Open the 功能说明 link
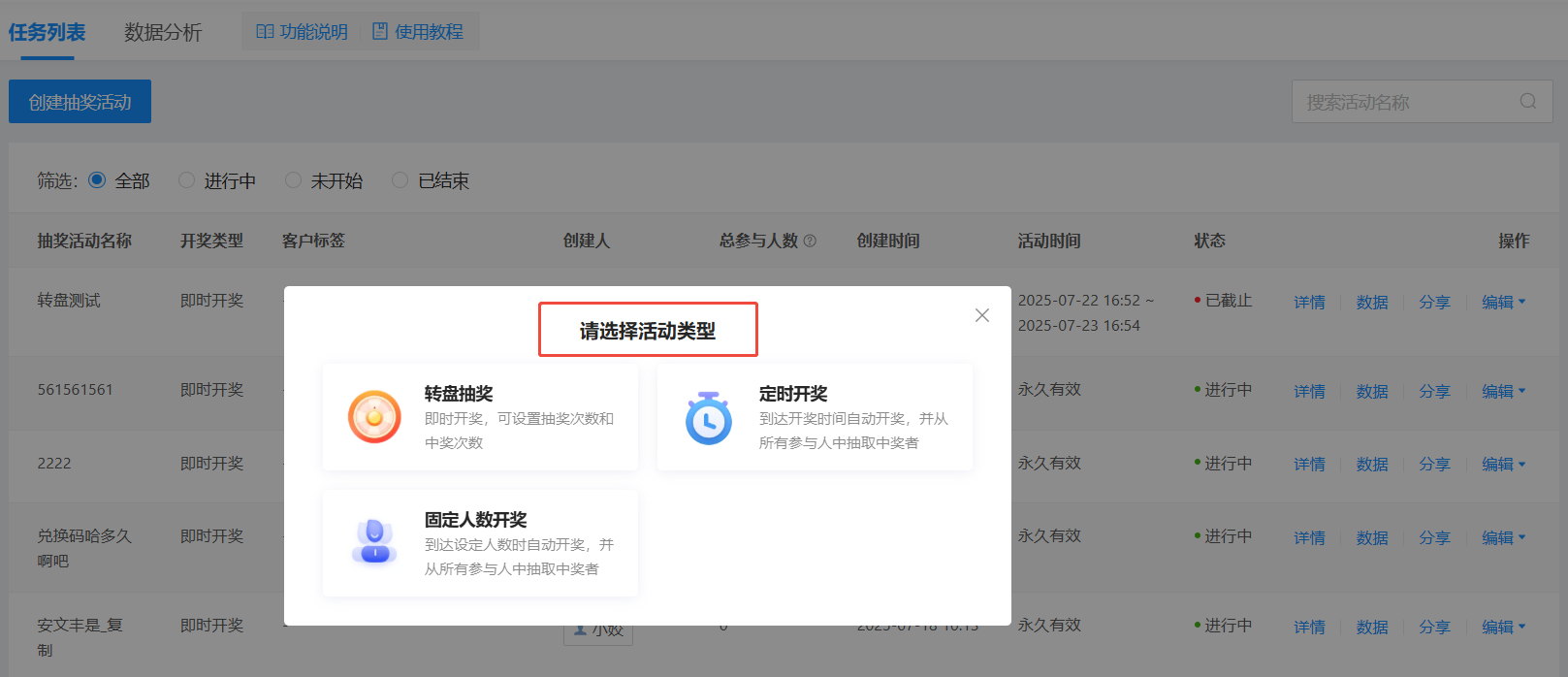The width and height of the screenshot is (1568, 677). click(302, 32)
